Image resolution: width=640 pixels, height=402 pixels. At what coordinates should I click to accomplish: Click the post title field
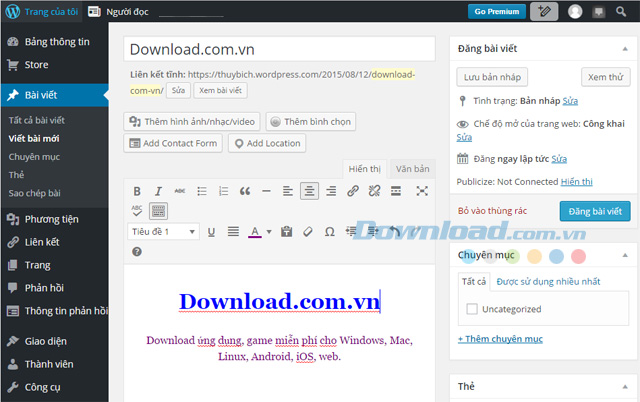click(280, 49)
